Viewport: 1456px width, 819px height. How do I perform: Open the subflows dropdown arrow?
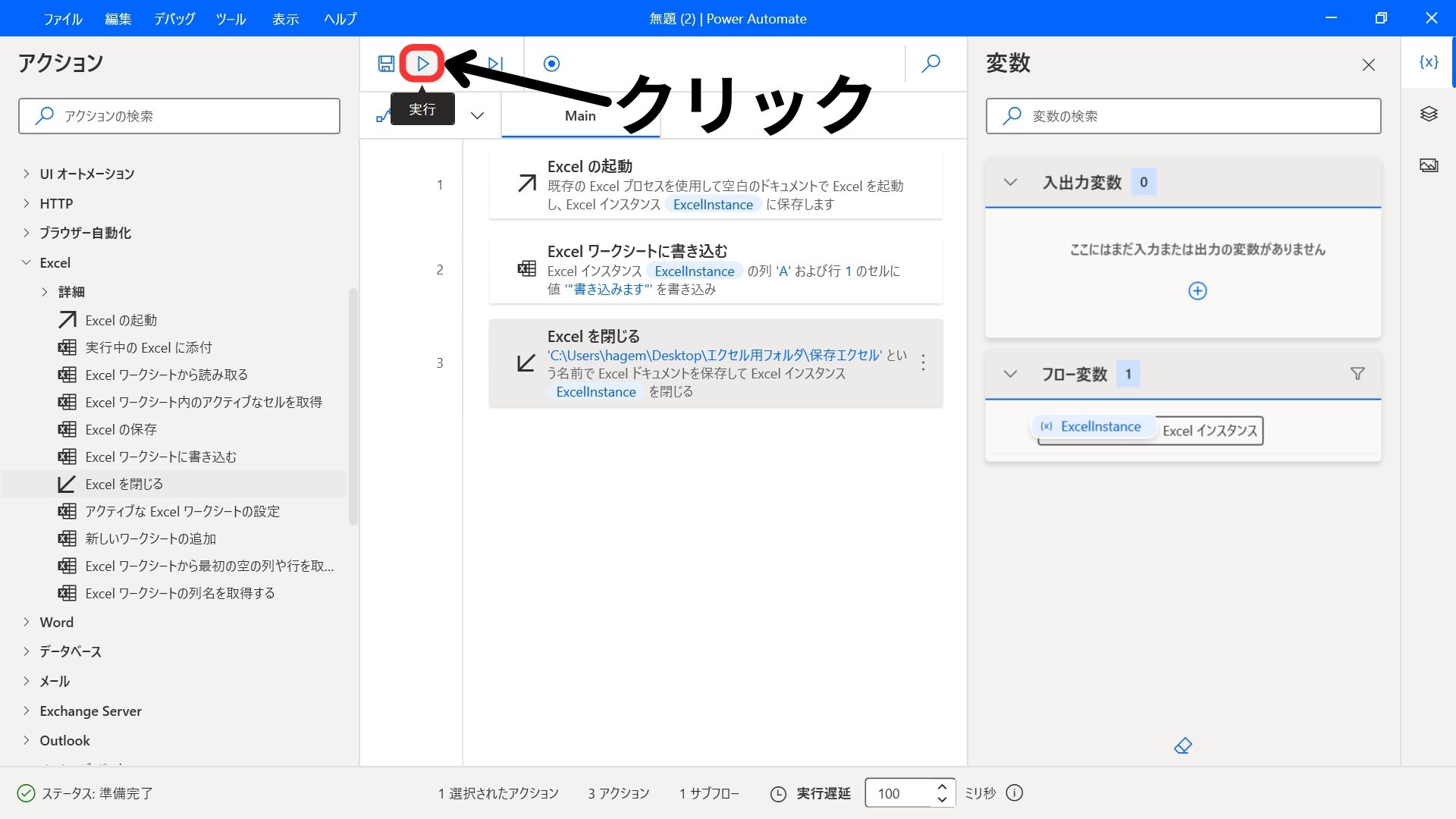tap(477, 116)
